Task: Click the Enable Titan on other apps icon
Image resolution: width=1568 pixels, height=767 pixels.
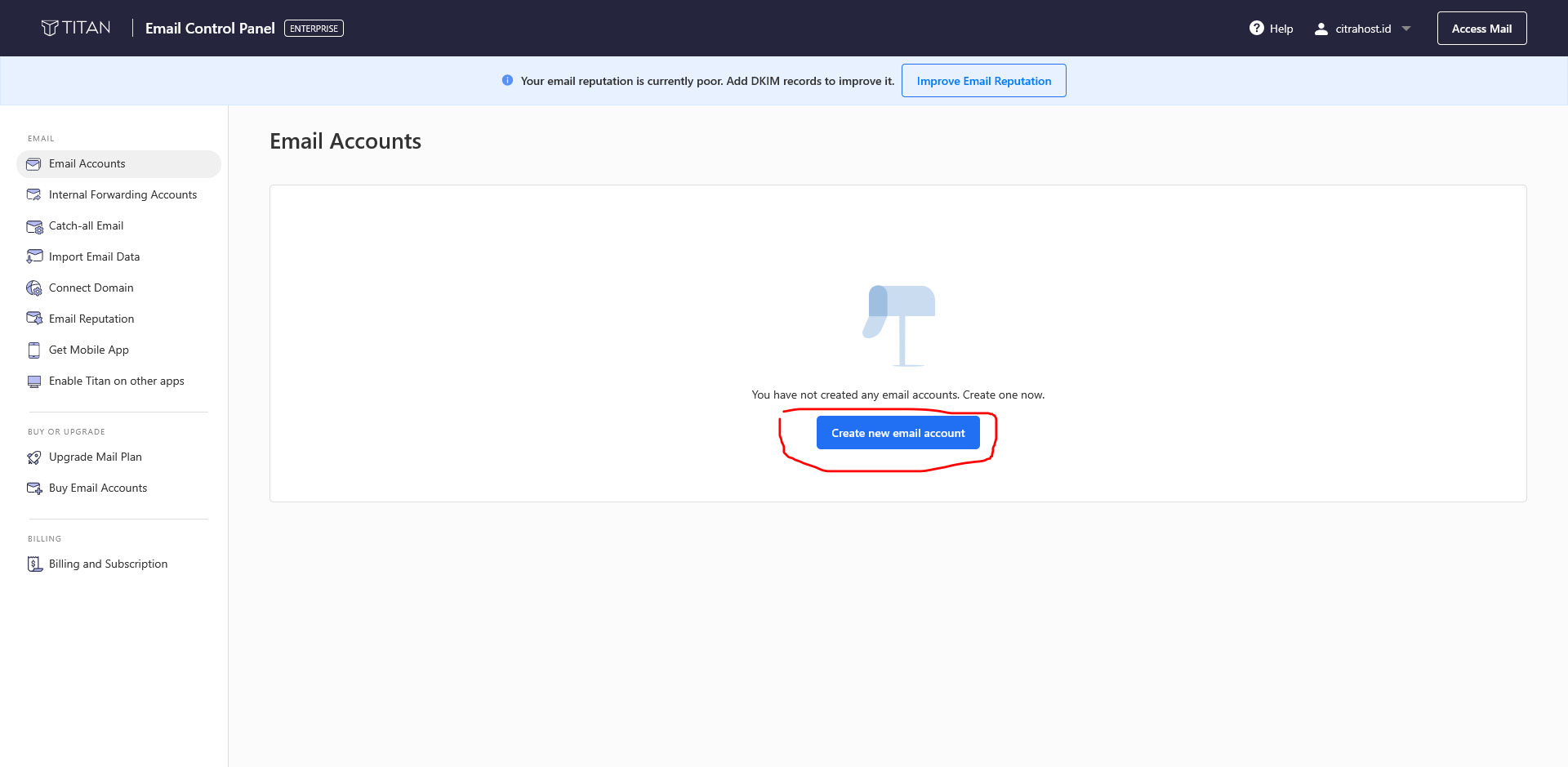Action: click(x=33, y=381)
